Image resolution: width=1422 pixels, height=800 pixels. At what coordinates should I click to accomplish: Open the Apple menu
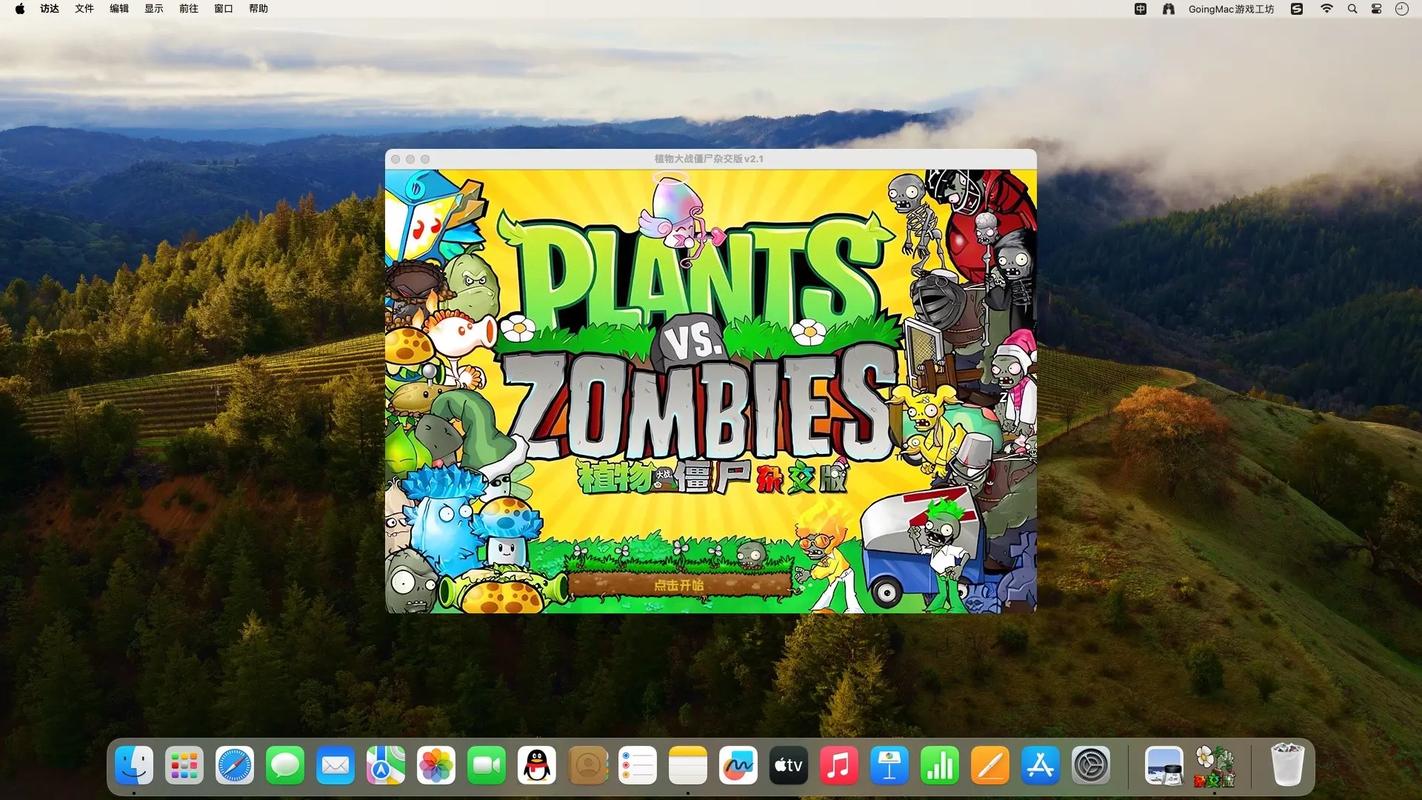coord(19,8)
